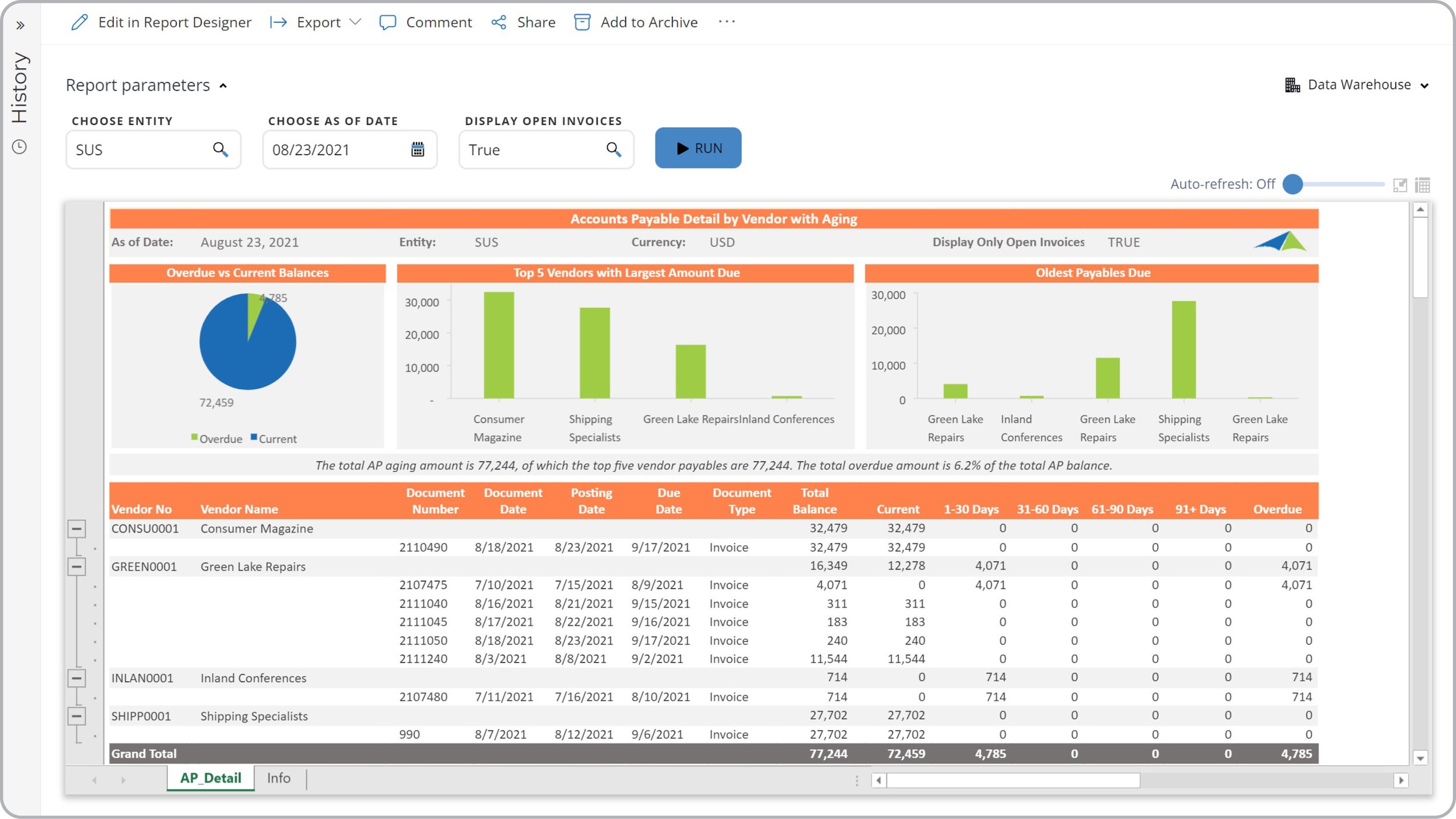Viewport: 1456px width, 819px height.
Task: Open the History clock icon
Action: click(x=19, y=147)
